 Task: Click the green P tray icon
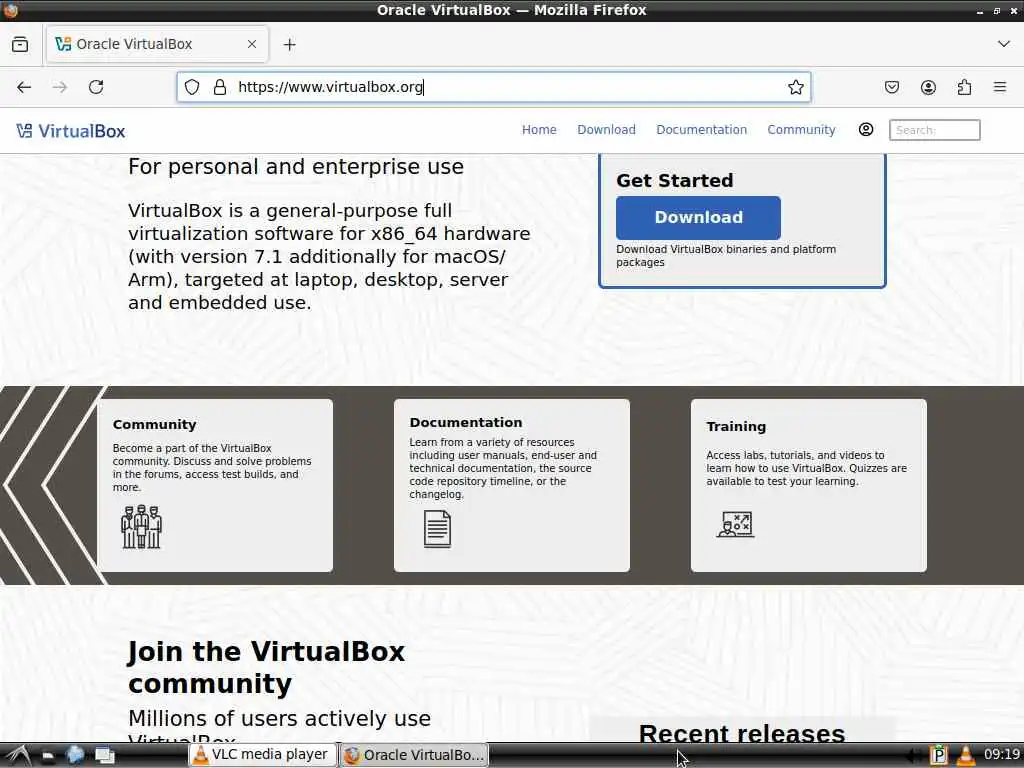coord(938,756)
